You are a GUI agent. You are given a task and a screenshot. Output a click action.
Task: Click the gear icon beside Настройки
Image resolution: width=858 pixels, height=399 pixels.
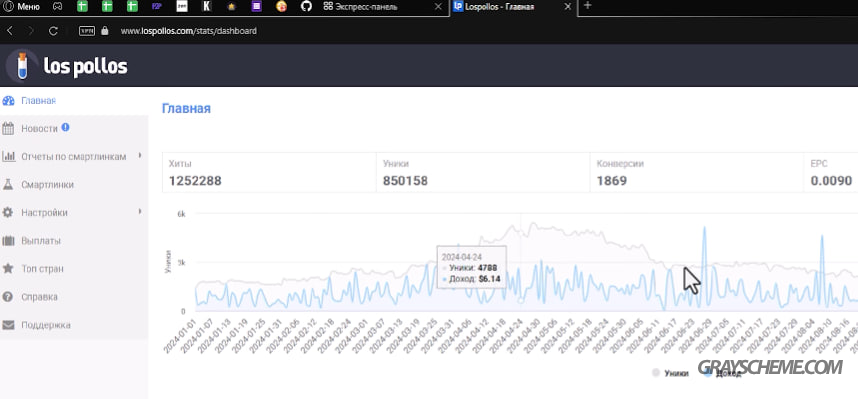tap(8, 212)
